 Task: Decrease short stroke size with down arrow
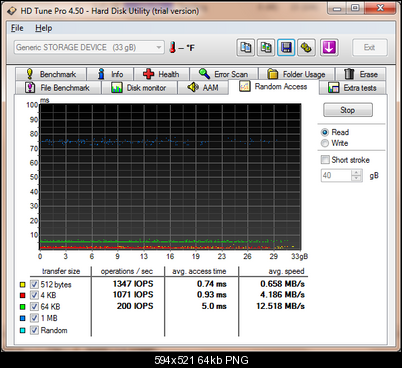click(x=356, y=178)
